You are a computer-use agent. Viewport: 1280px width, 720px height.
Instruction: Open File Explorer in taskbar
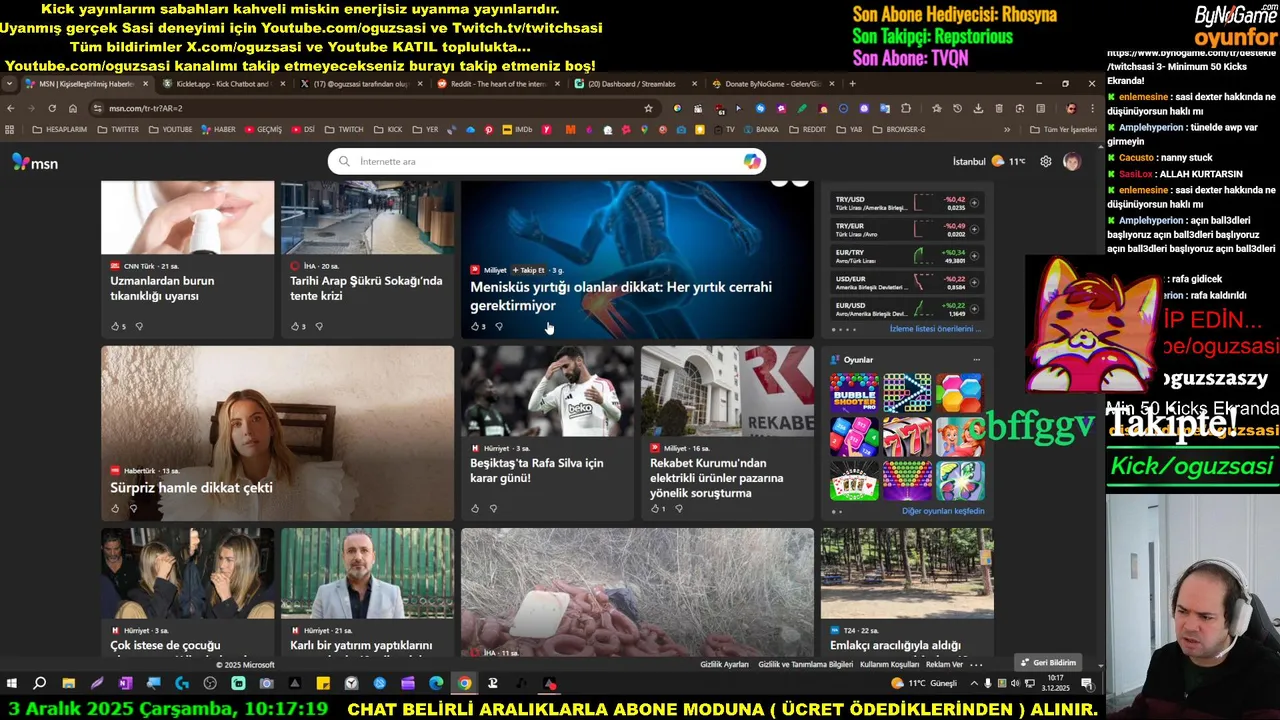pos(68,683)
